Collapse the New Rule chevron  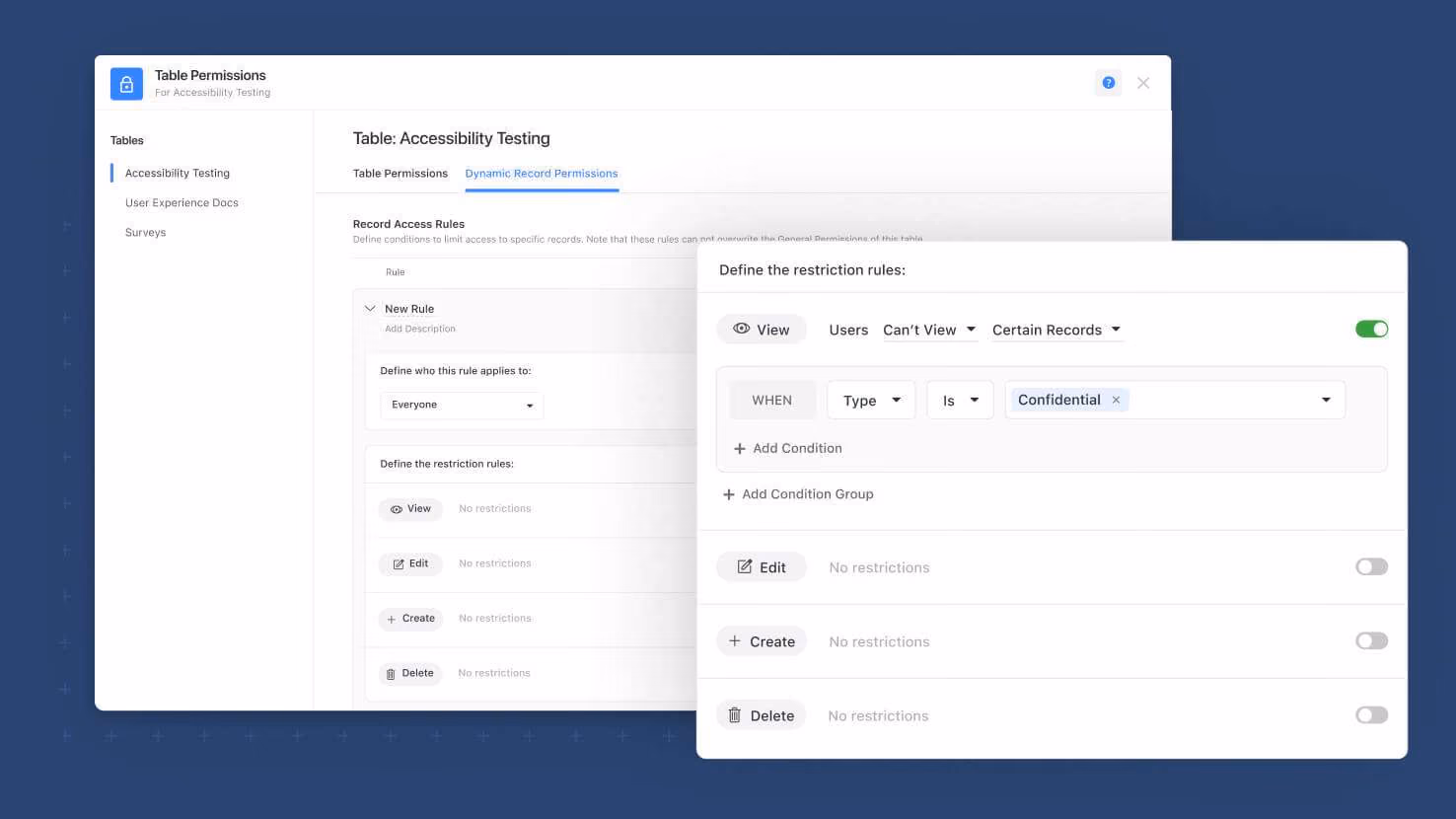pos(370,309)
